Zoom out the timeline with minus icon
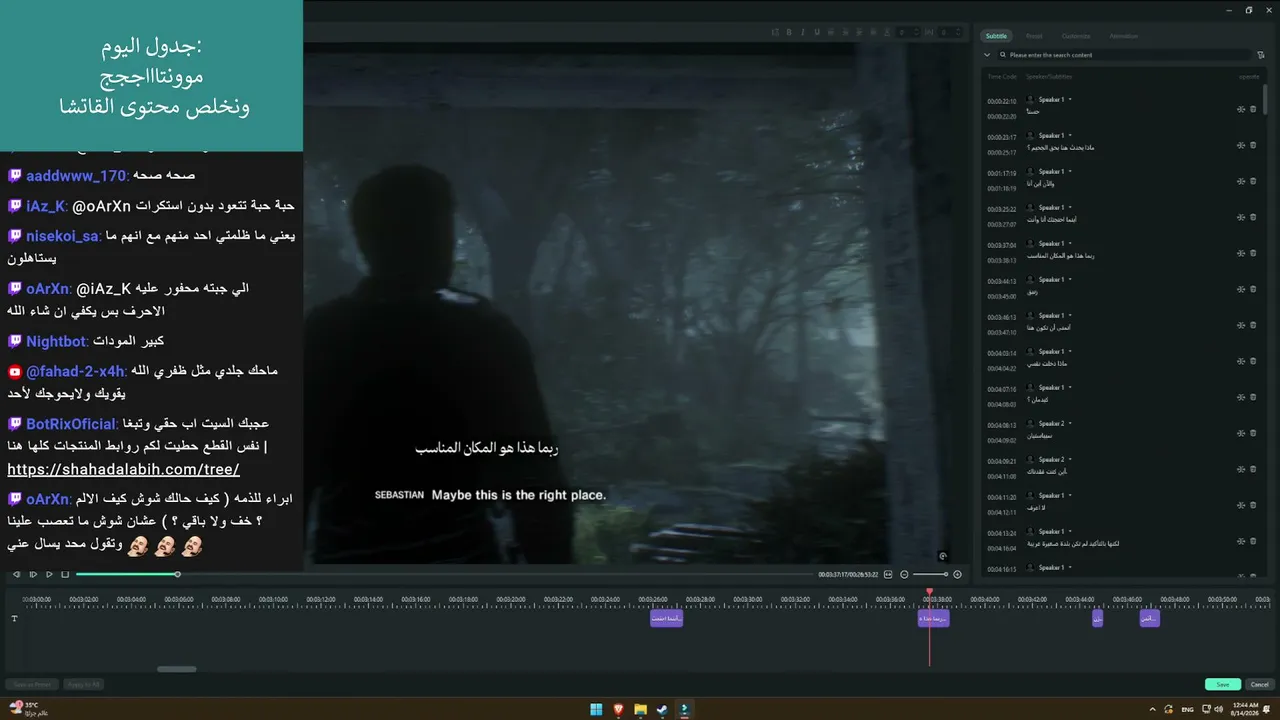The height and width of the screenshot is (720, 1280). 904,574
